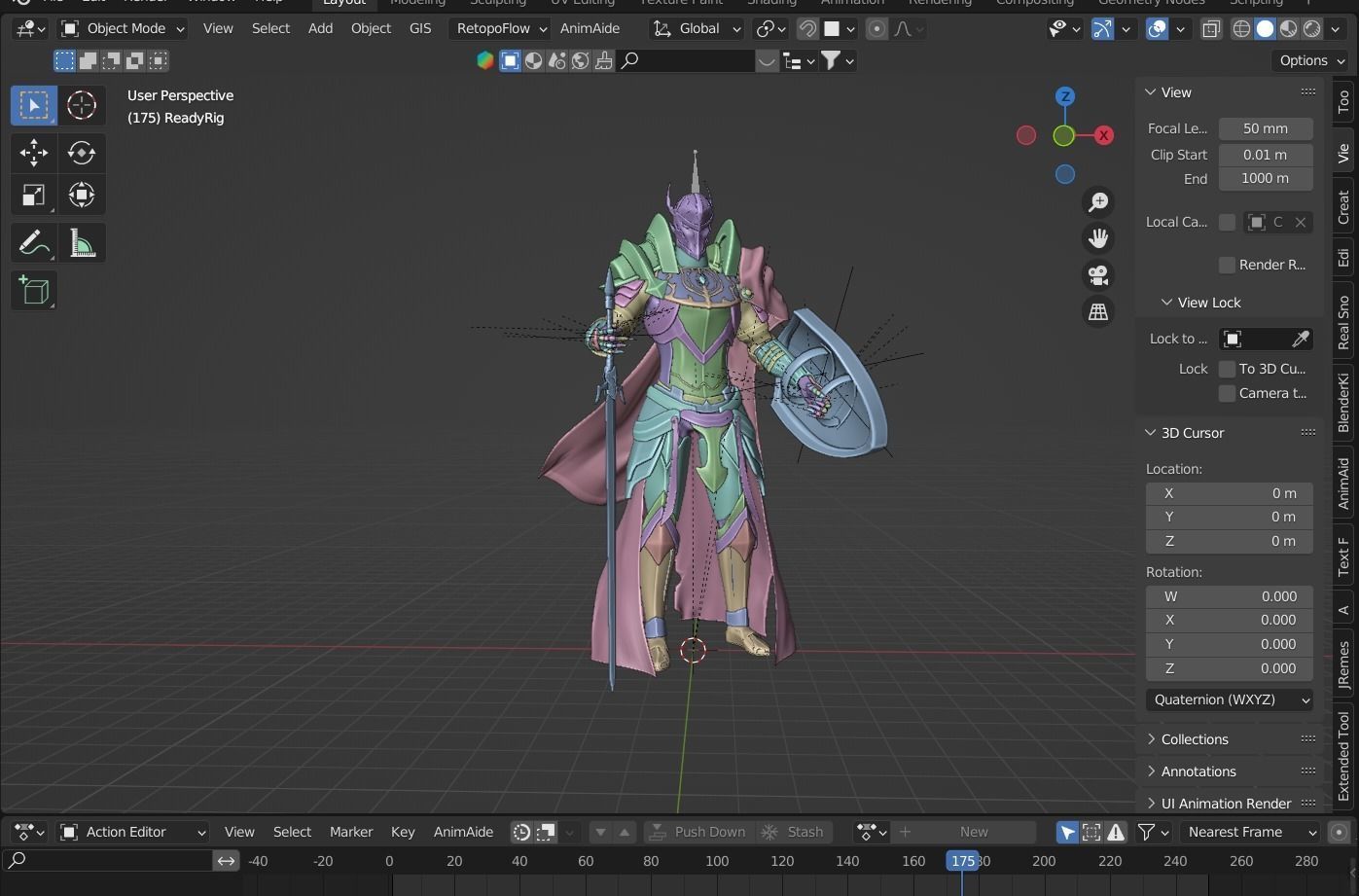Screen dimensions: 1359x896
Task: Click the Push Down button
Action: [697, 832]
